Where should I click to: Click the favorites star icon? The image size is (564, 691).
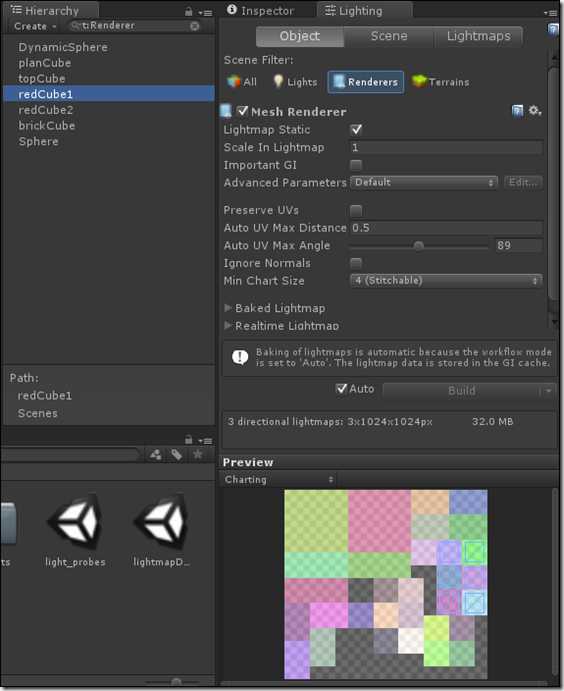198,454
